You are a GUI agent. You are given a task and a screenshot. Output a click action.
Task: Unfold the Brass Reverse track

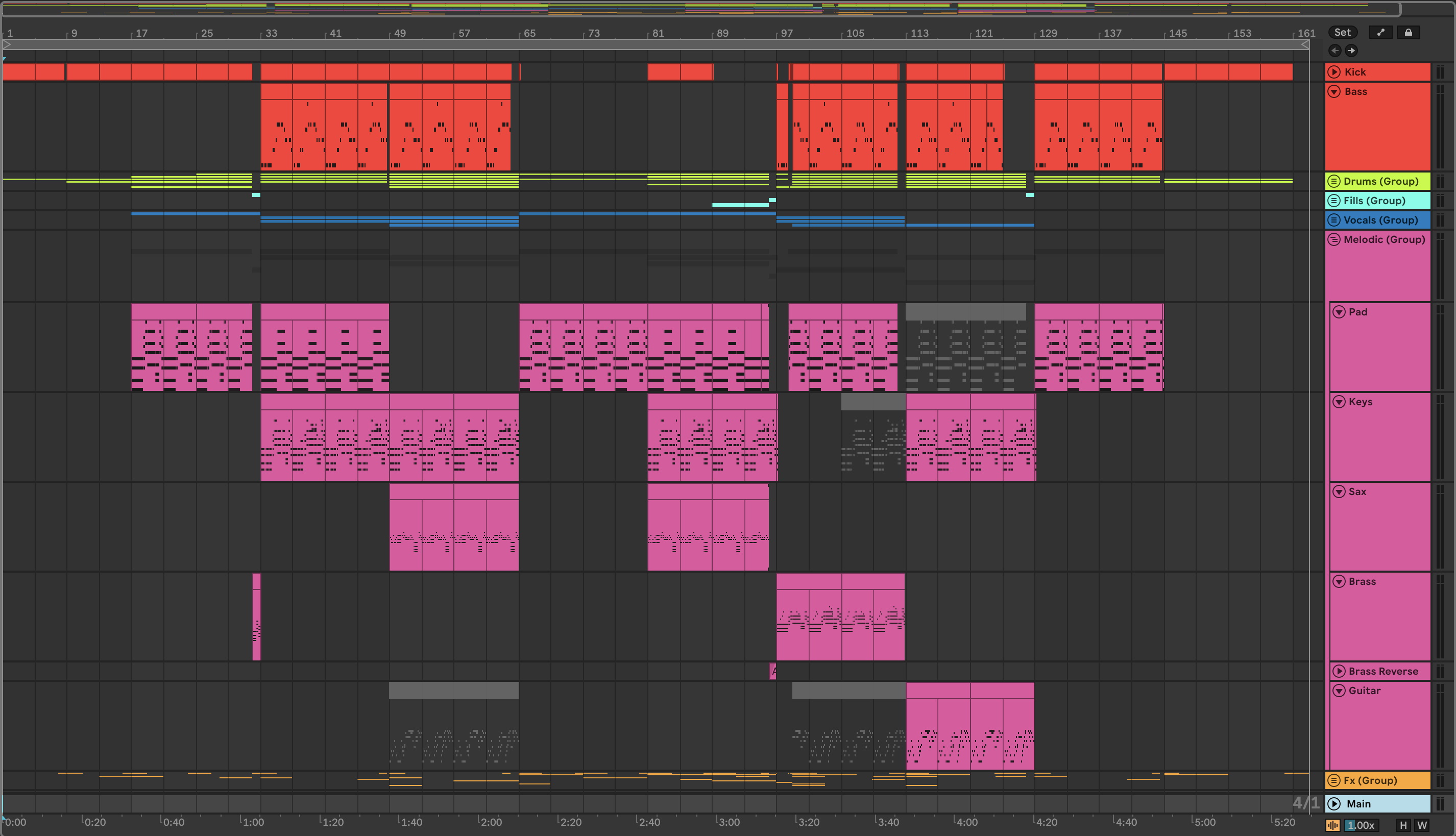pyautogui.click(x=1339, y=672)
